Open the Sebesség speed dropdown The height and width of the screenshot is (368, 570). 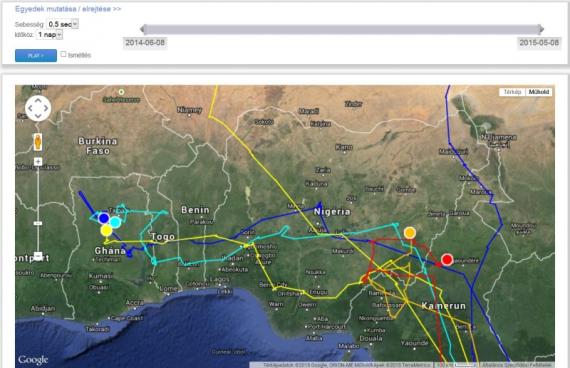(x=63, y=24)
